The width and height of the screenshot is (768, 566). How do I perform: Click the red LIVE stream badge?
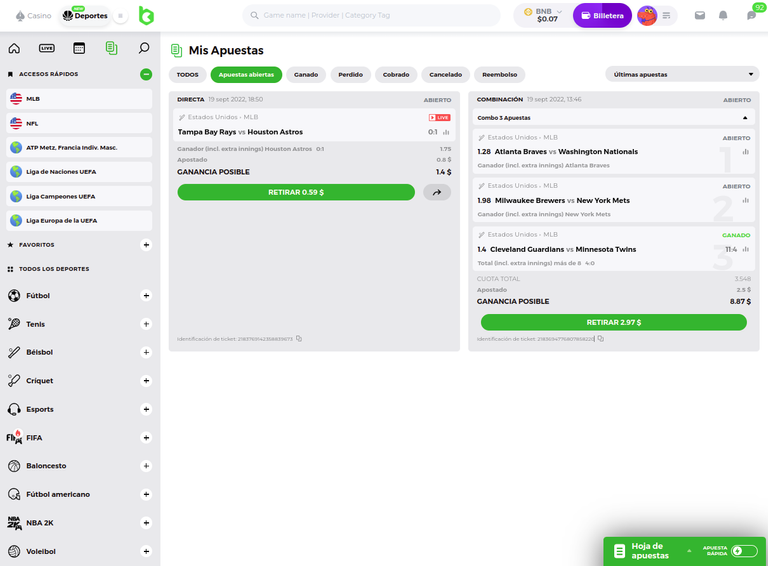(439, 118)
